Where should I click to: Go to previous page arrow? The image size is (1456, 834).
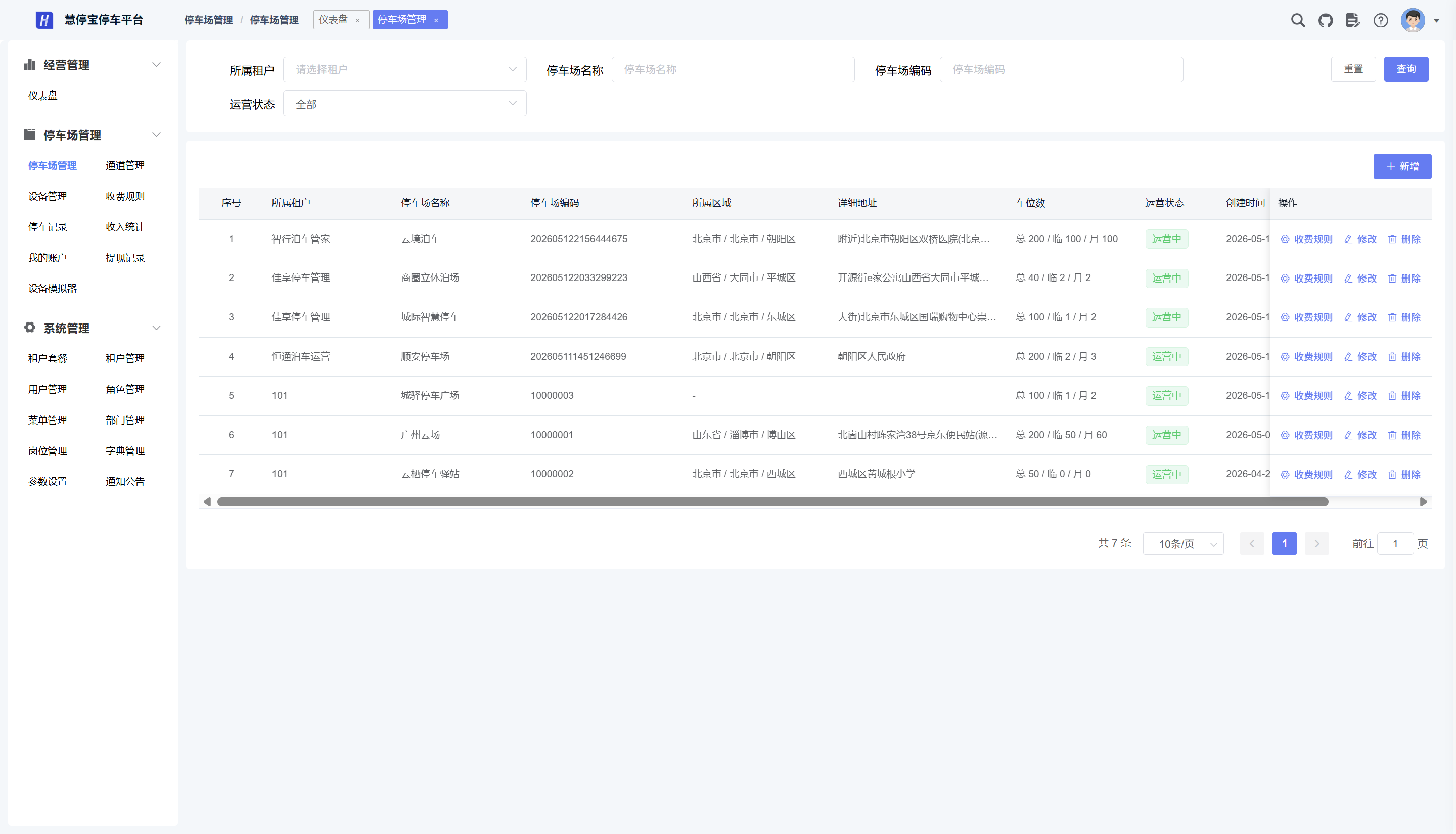pos(1252,543)
